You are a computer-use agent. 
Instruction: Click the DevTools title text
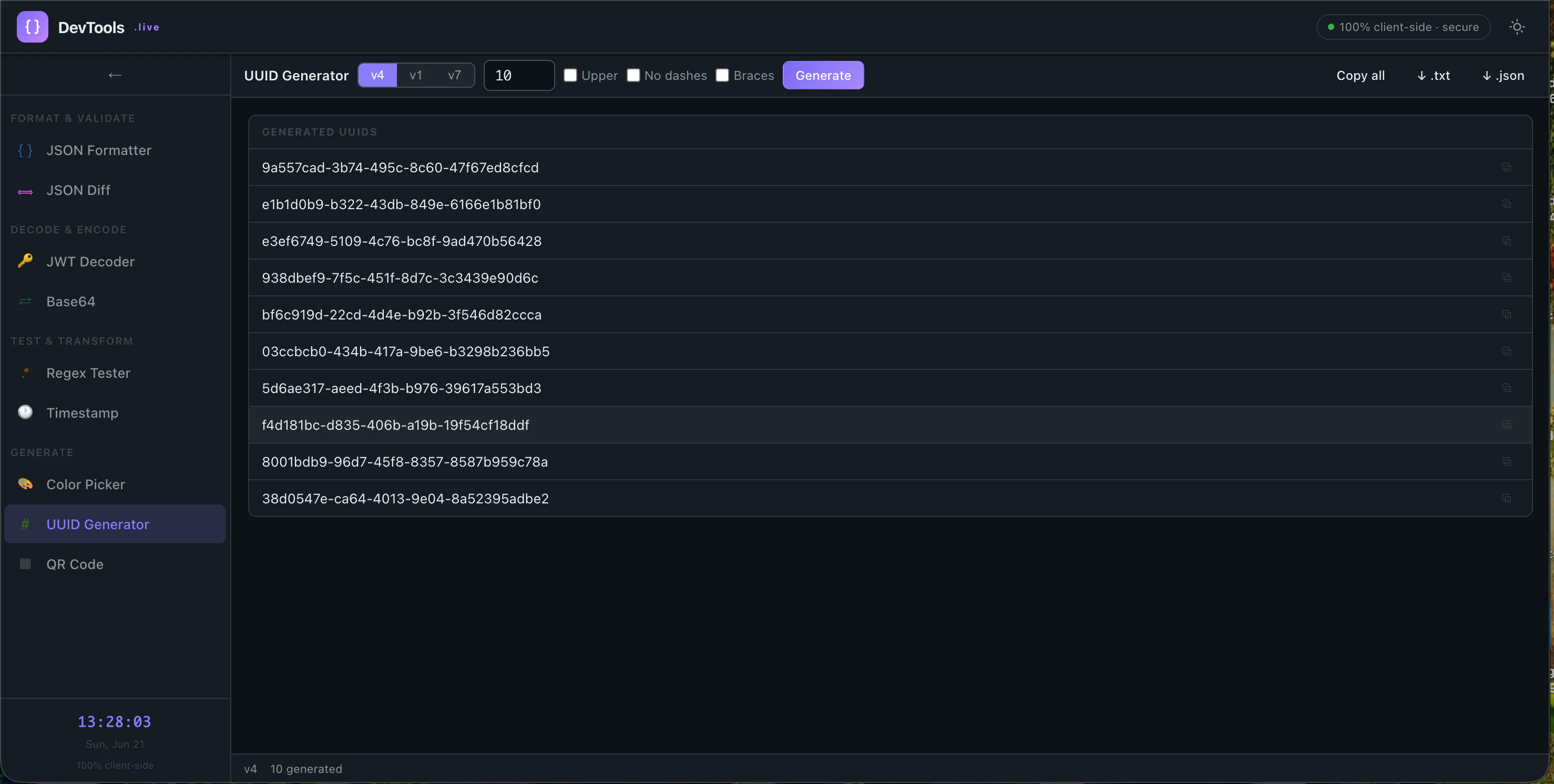pos(91,27)
